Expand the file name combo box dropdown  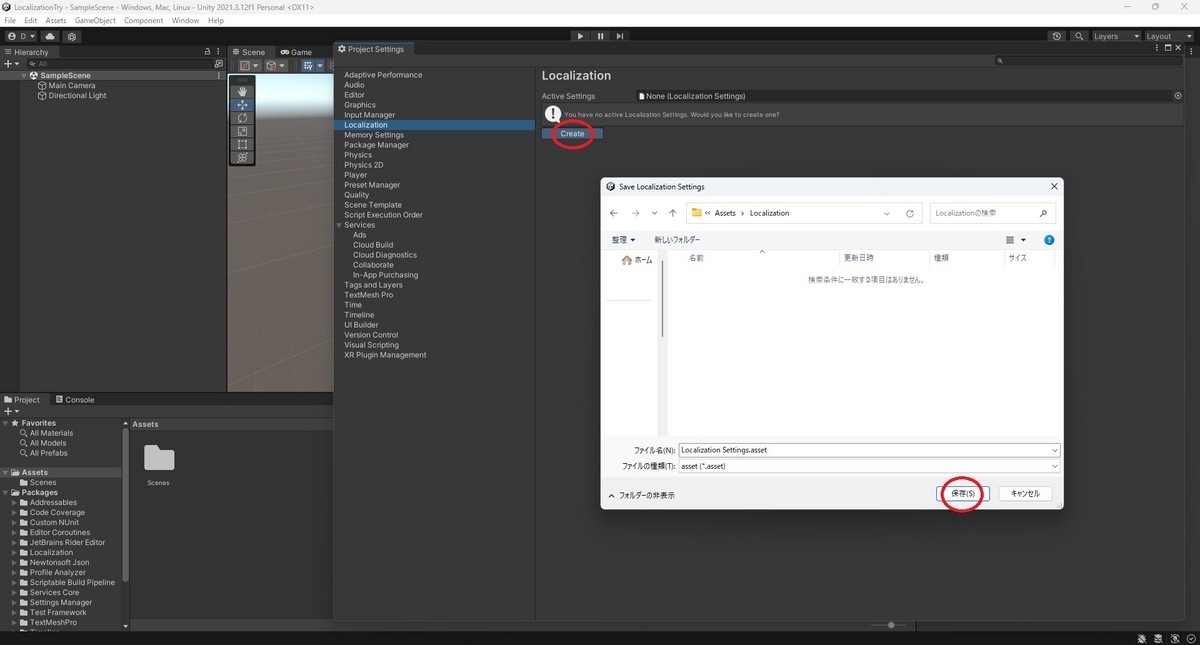[x=1055, y=450]
